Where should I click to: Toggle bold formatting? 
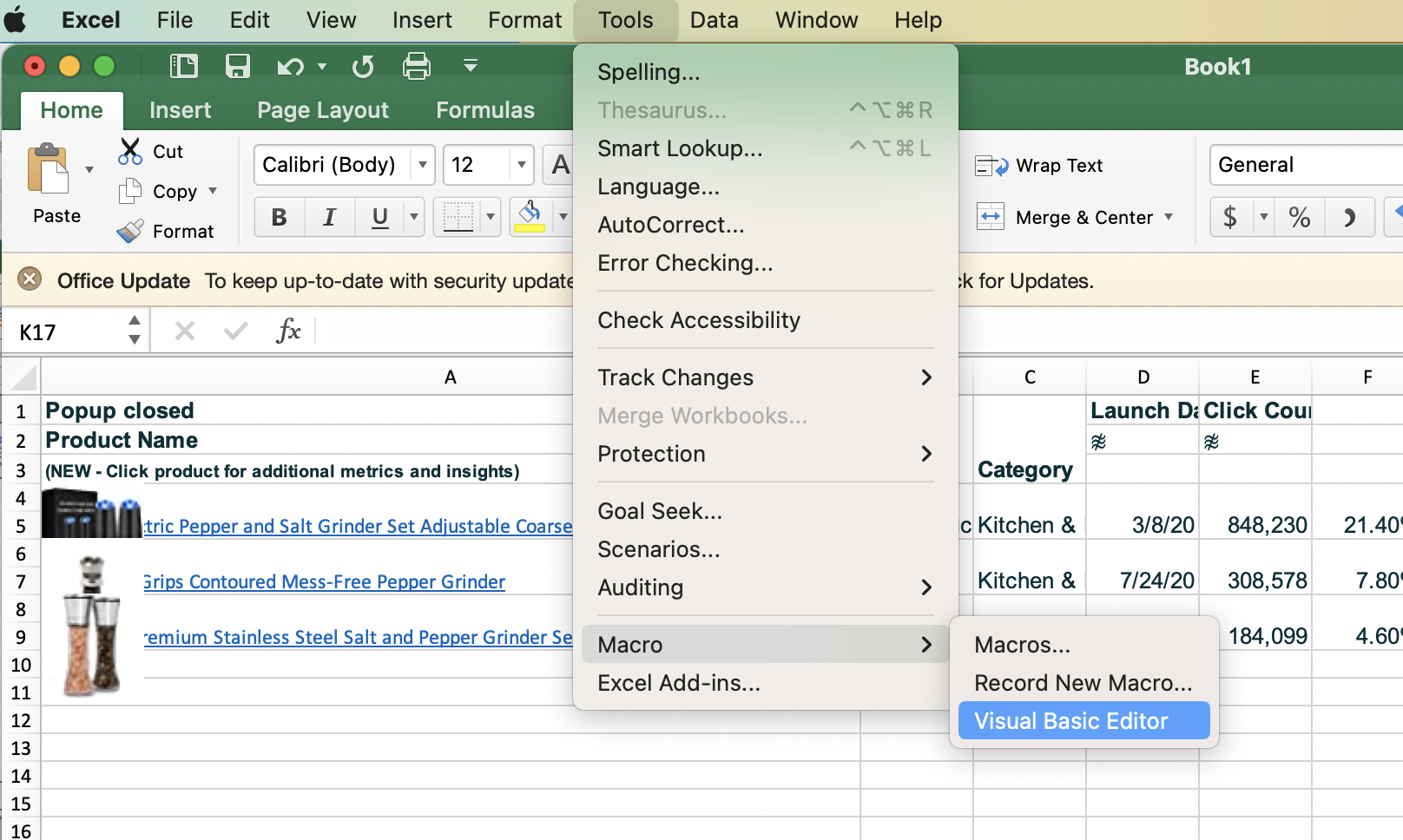(279, 217)
